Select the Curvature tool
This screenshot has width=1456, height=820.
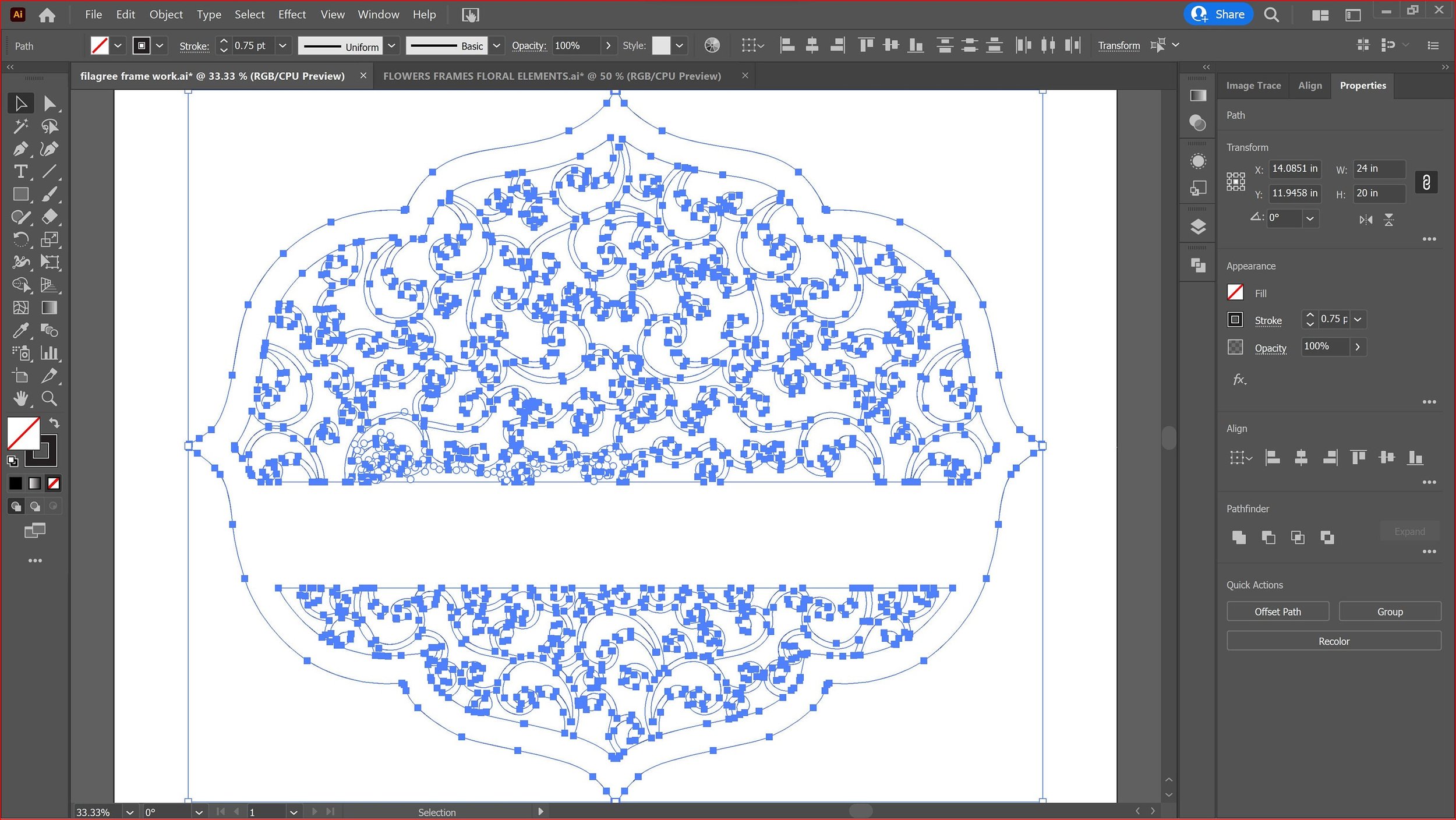50,149
